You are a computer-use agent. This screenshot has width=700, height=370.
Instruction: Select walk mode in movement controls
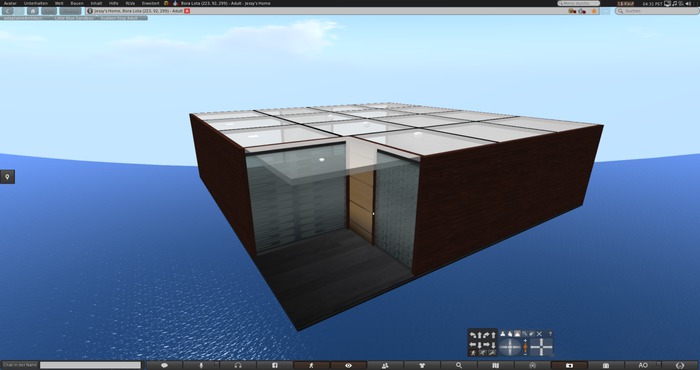[x=473, y=353]
